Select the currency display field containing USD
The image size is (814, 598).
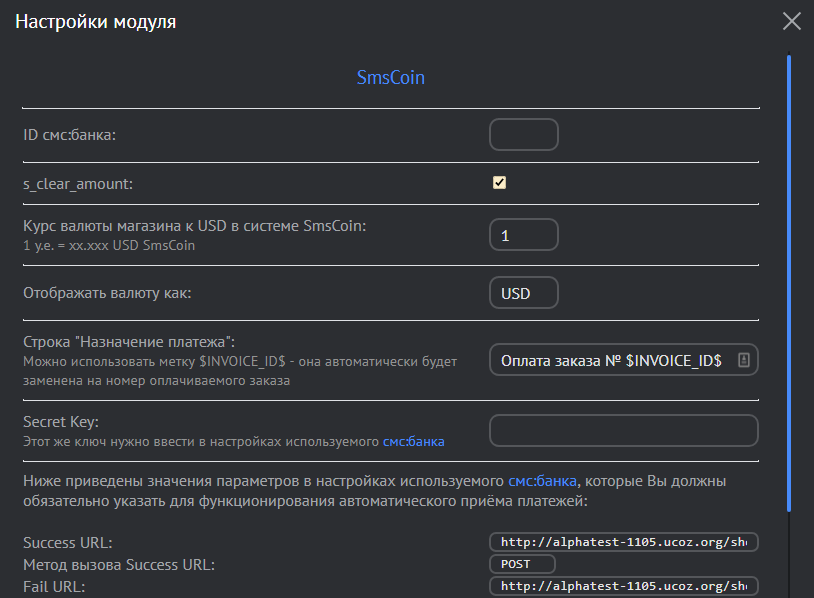[x=523, y=294]
